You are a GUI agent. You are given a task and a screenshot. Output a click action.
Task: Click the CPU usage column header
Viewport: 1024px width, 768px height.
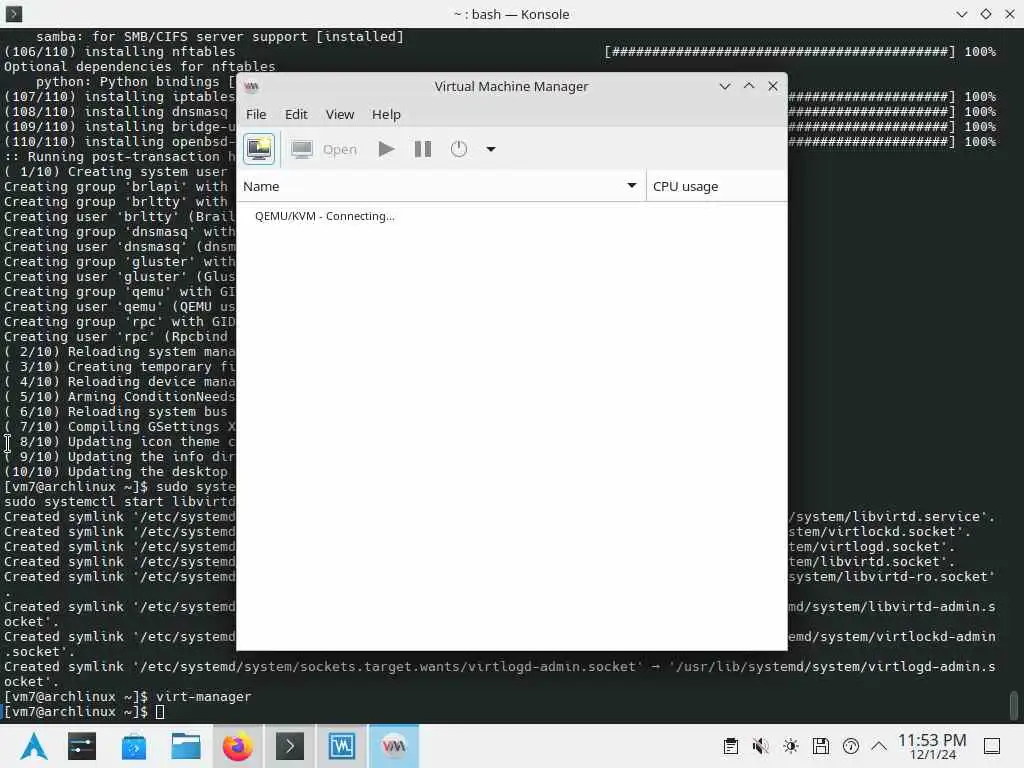pos(716,186)
